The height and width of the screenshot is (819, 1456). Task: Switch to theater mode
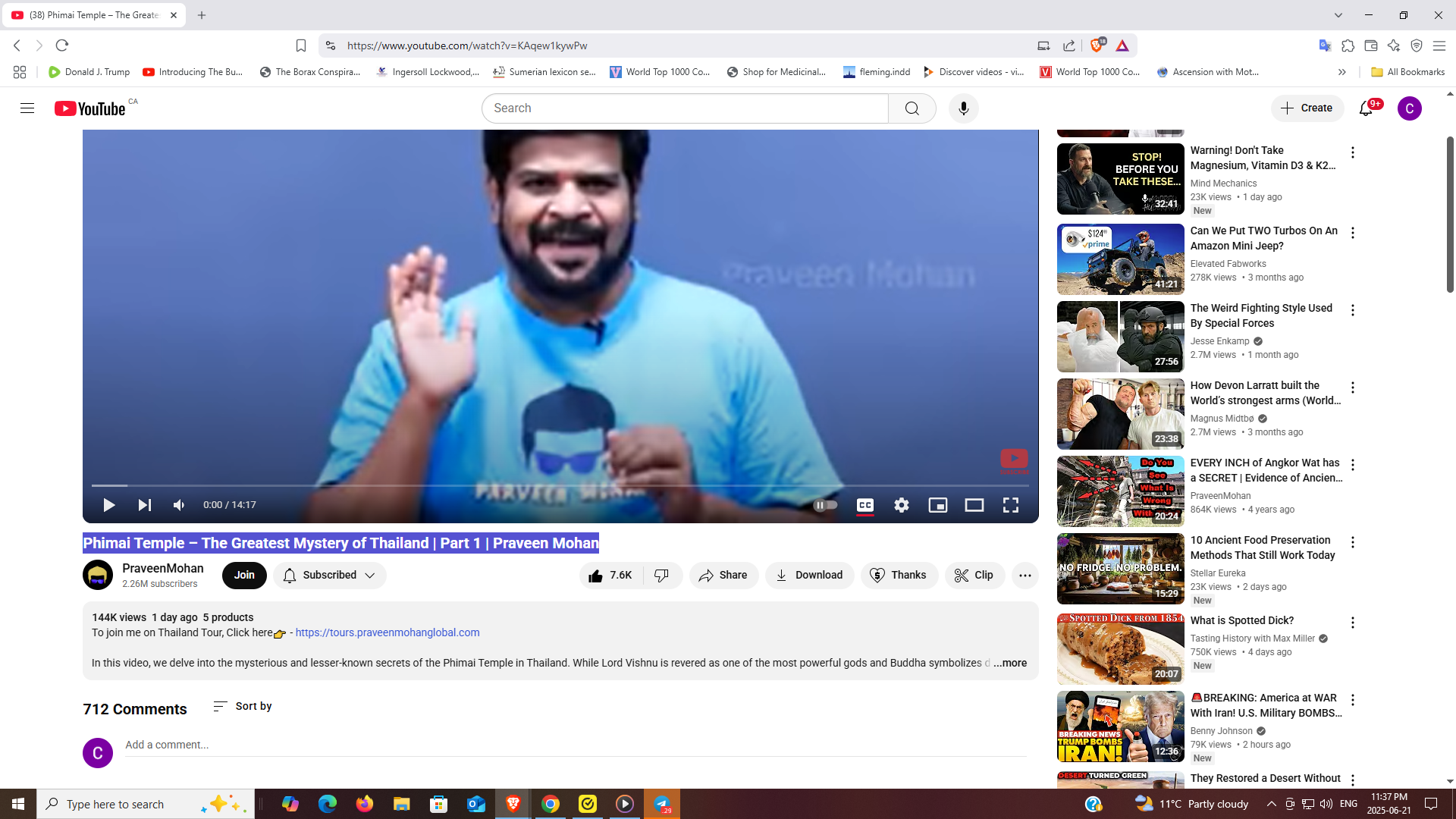pyautogui.click(x=974, y=505)
